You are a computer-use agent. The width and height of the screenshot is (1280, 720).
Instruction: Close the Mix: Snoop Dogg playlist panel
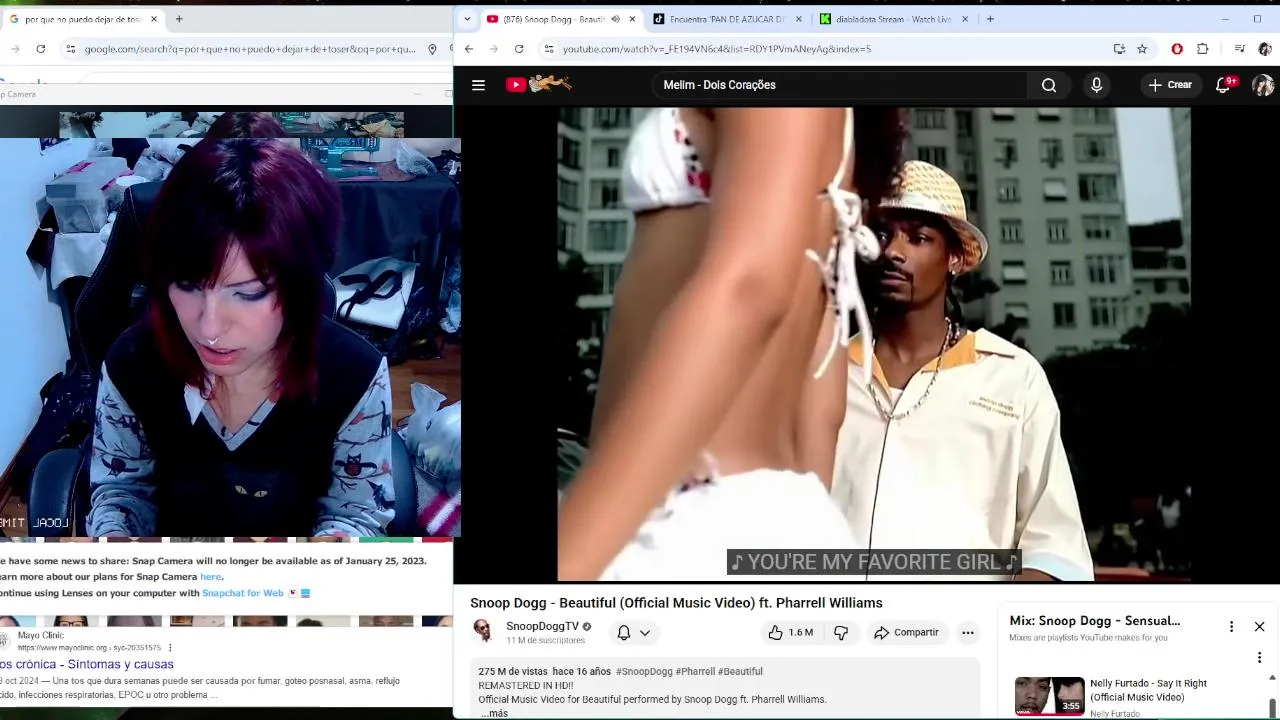tap(1259, 626)
